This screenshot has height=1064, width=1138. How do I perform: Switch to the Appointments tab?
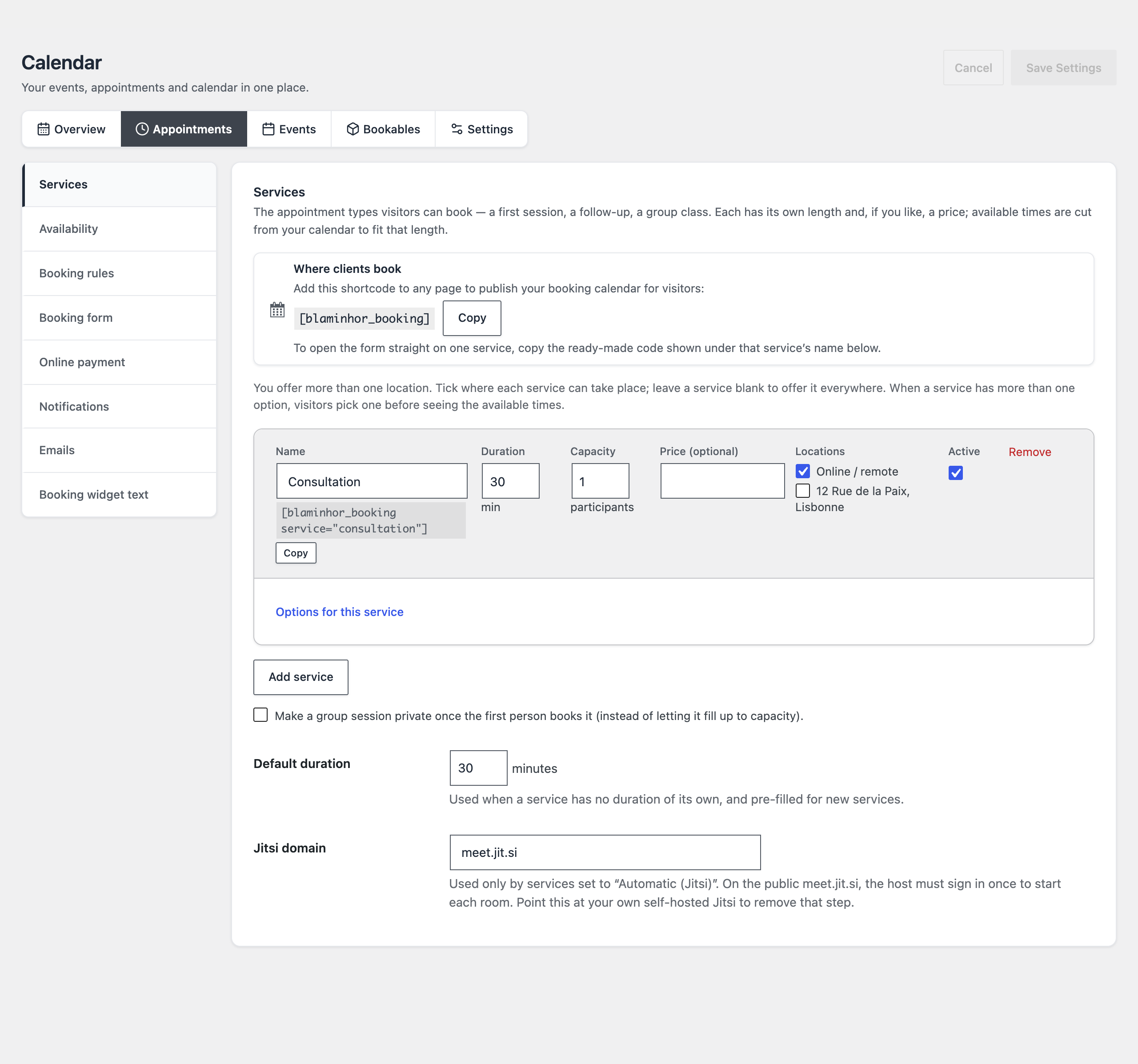pos(184,129)
